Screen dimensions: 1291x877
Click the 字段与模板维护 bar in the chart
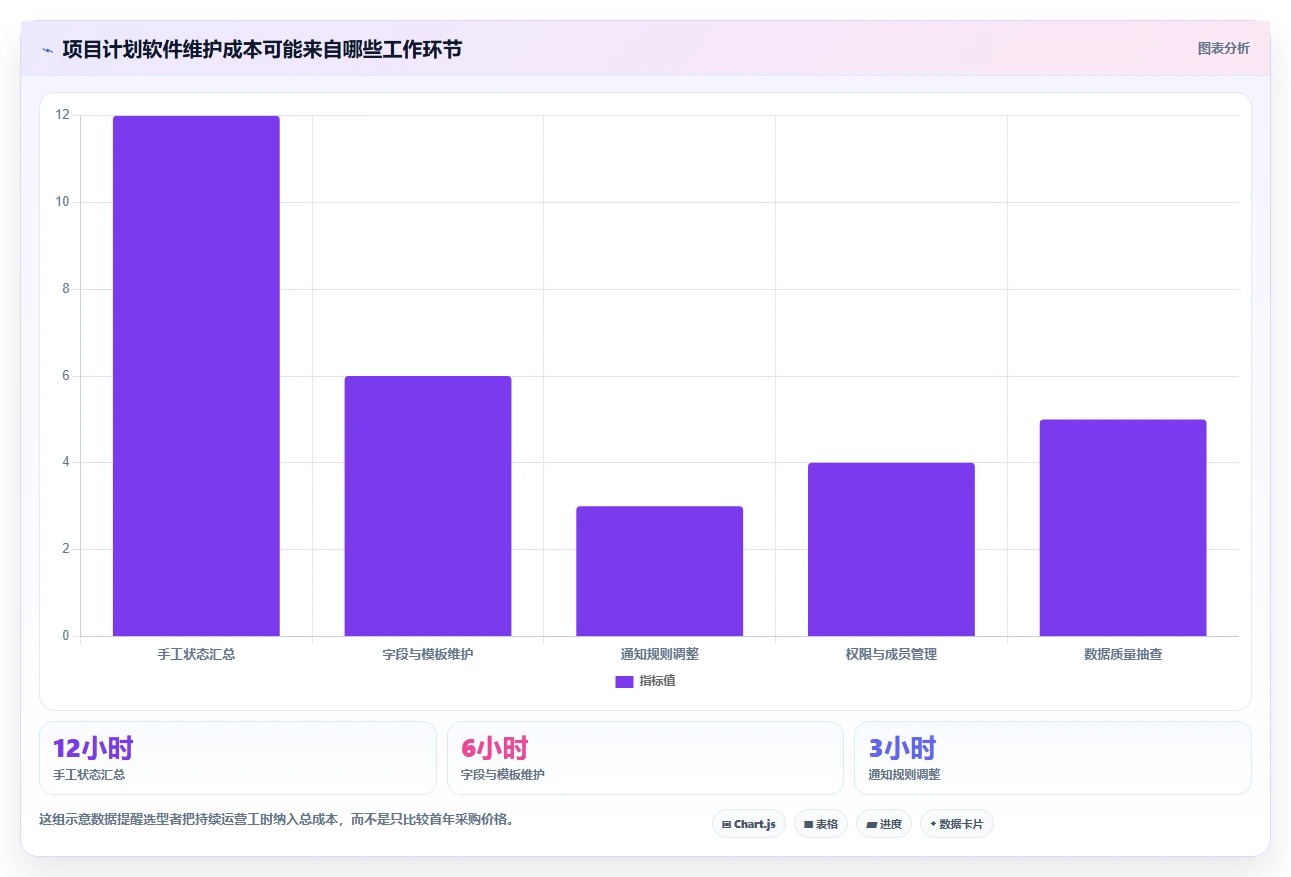(428, 506)
